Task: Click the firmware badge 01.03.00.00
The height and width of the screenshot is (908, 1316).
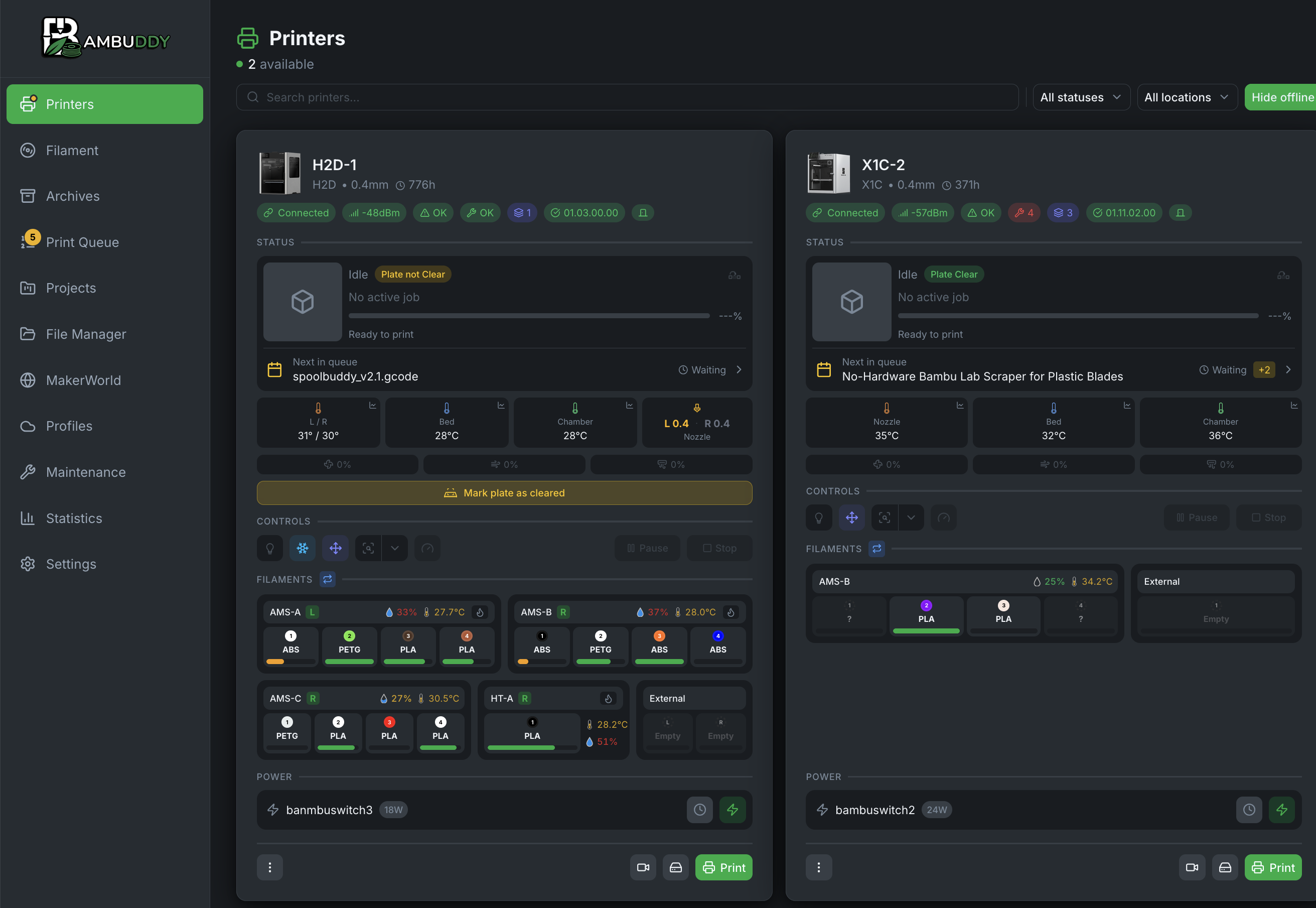Action: [584, 213]
